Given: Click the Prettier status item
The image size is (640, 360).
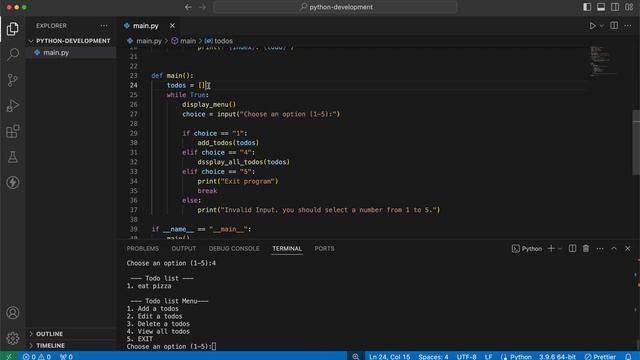Looking at the screenshot, I should pos(600,356).
